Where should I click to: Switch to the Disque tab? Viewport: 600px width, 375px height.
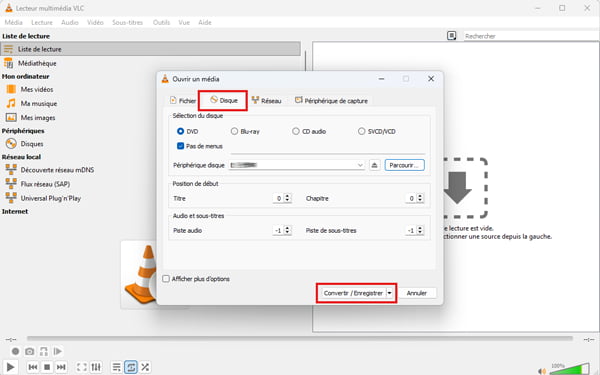click(223, 100)
